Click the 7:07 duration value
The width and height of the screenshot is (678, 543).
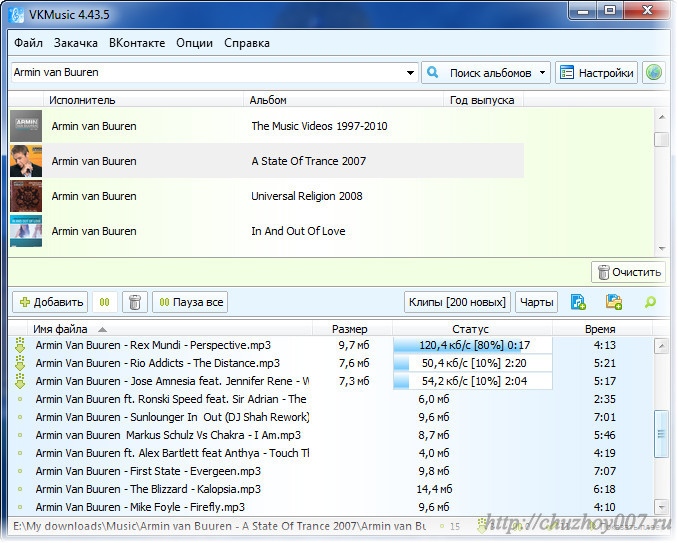pyautogui.click(x=604, y=471)
